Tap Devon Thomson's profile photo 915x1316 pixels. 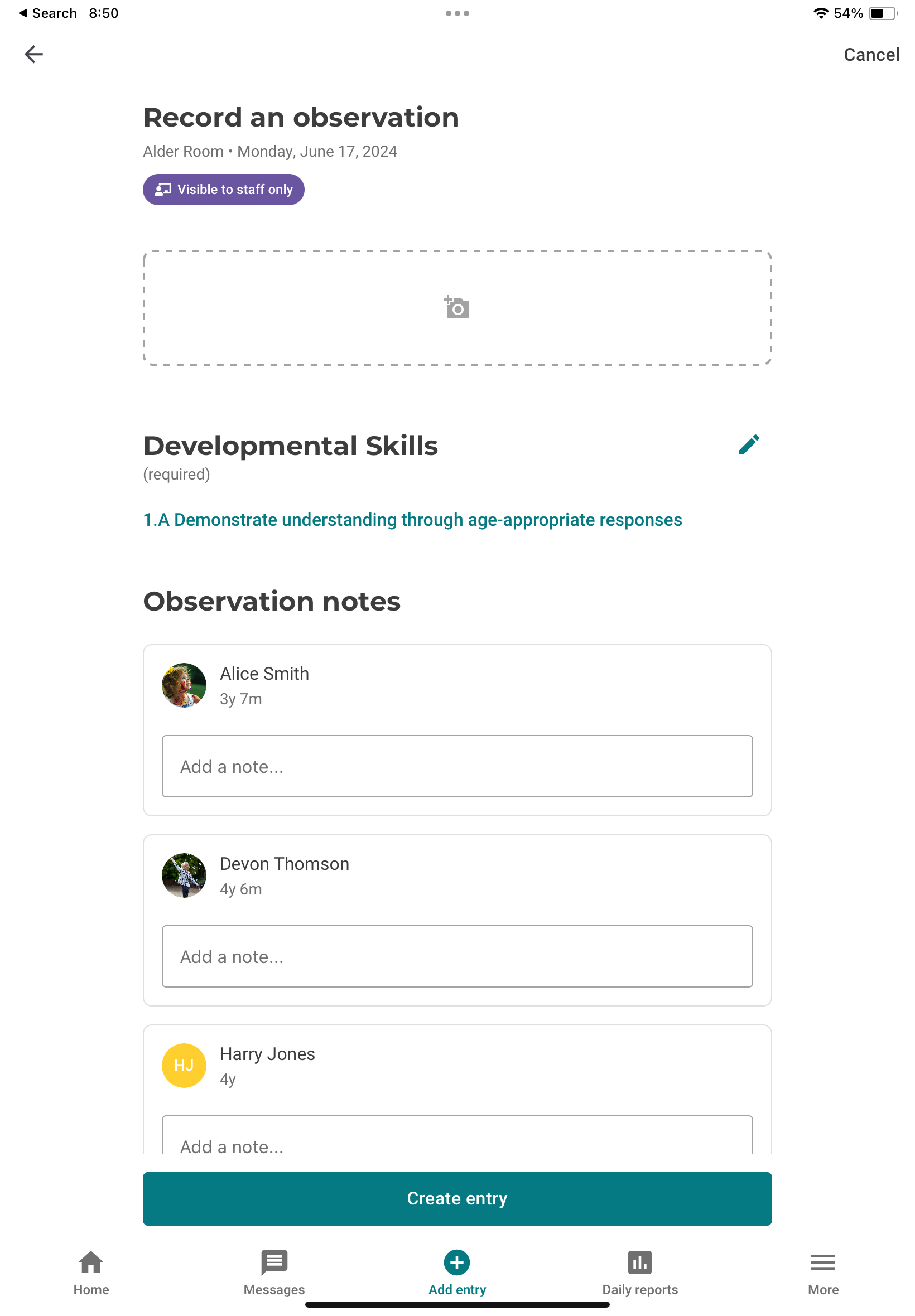184,875
